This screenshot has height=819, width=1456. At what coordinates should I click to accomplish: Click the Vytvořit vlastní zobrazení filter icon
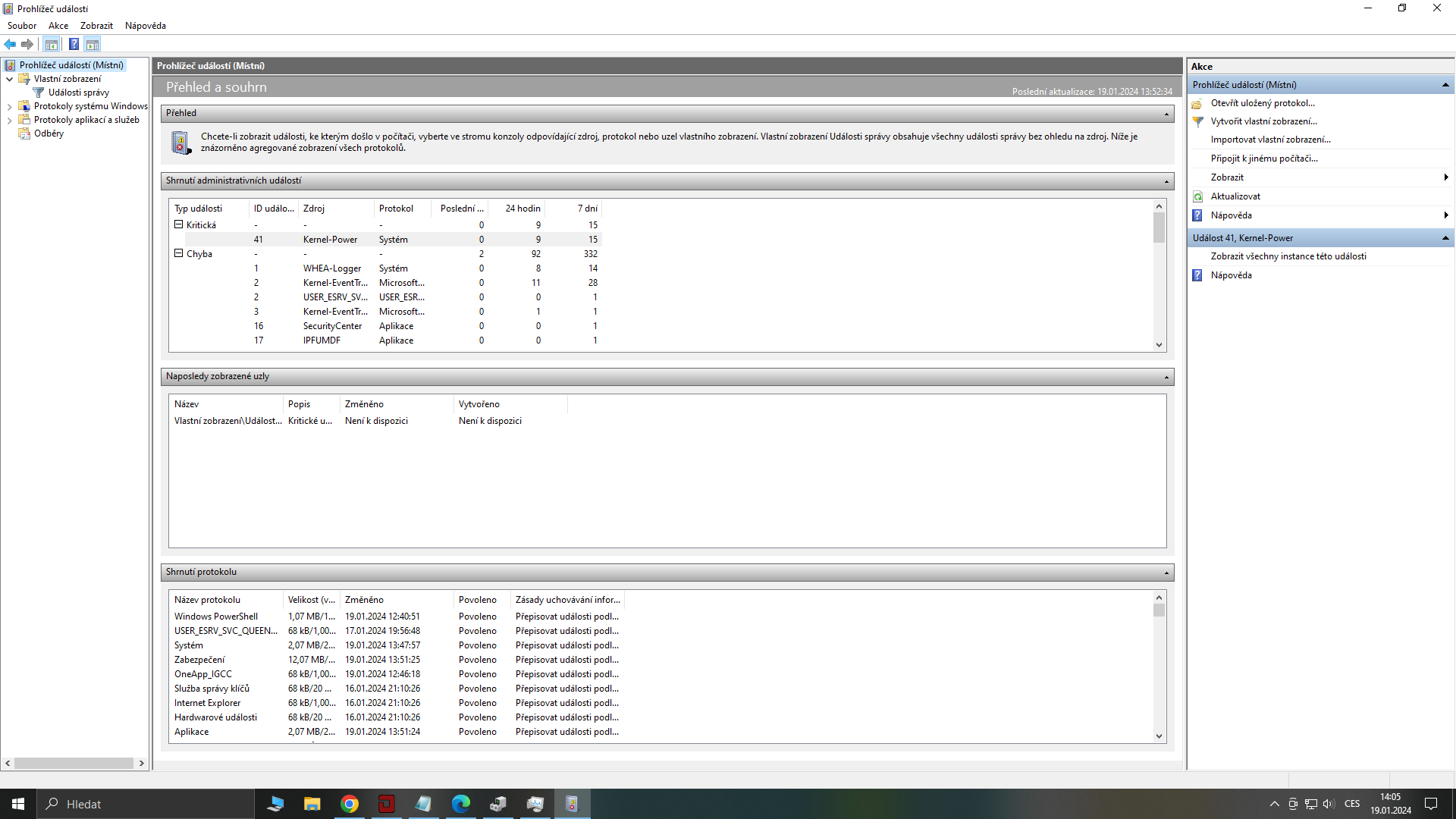(1198, 121)
